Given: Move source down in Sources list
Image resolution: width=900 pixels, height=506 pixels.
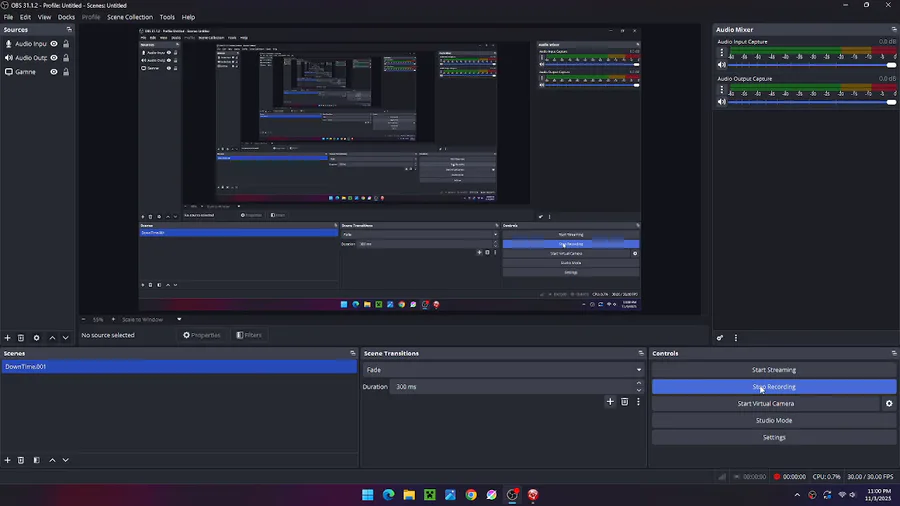Looking at the screenshot, I should pos(65,338).
